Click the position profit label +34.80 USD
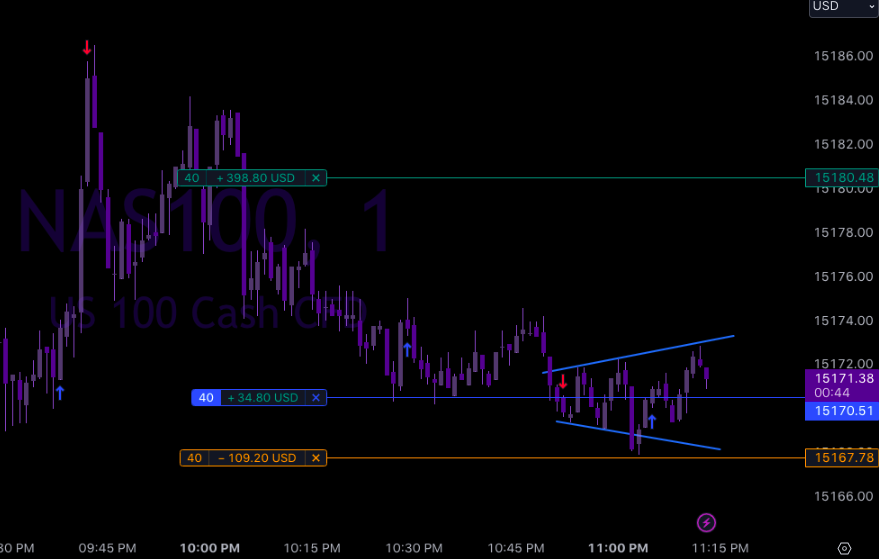Screen dimensions: 879x559 [x=263, y=398]
